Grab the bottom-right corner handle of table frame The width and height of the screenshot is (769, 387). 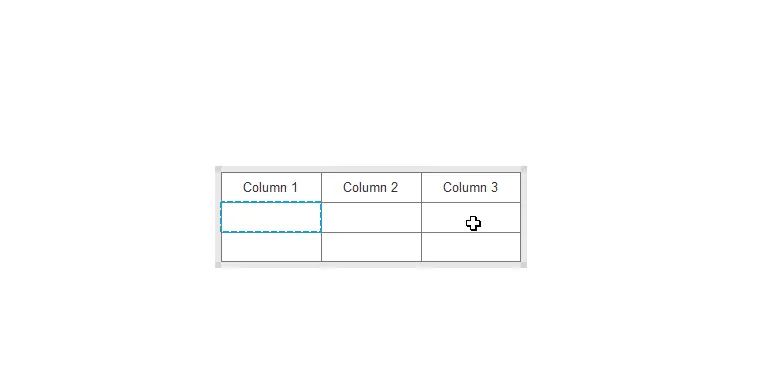coord(524,265)
